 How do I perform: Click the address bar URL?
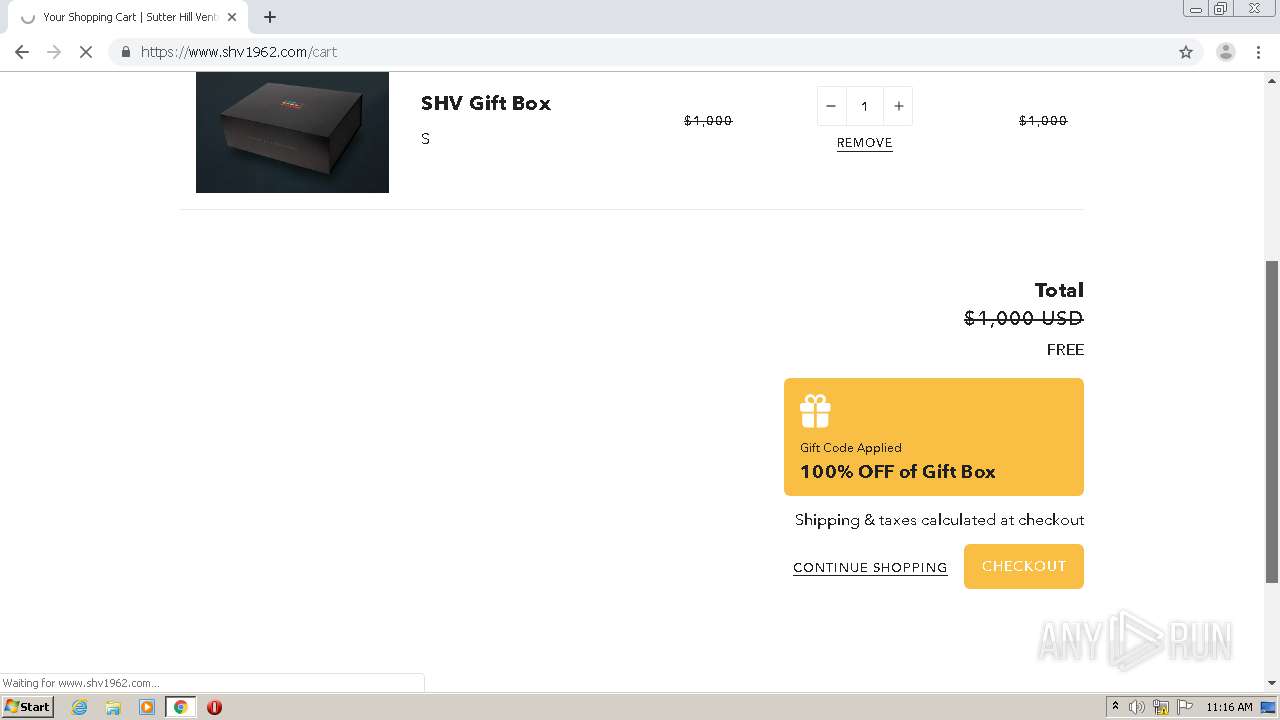[240, 52]
